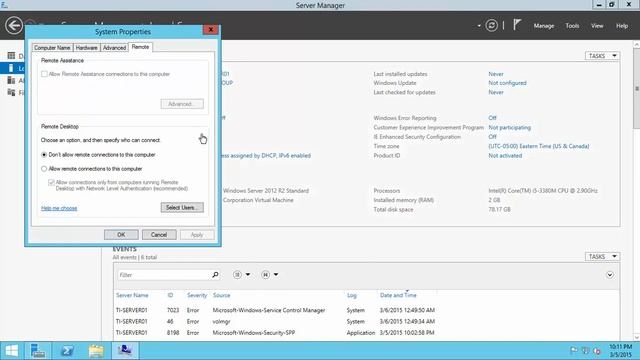Viewport: 640px width, 360px height.
Task: Open the Properties TASKS dropdown
Action: 602,56
